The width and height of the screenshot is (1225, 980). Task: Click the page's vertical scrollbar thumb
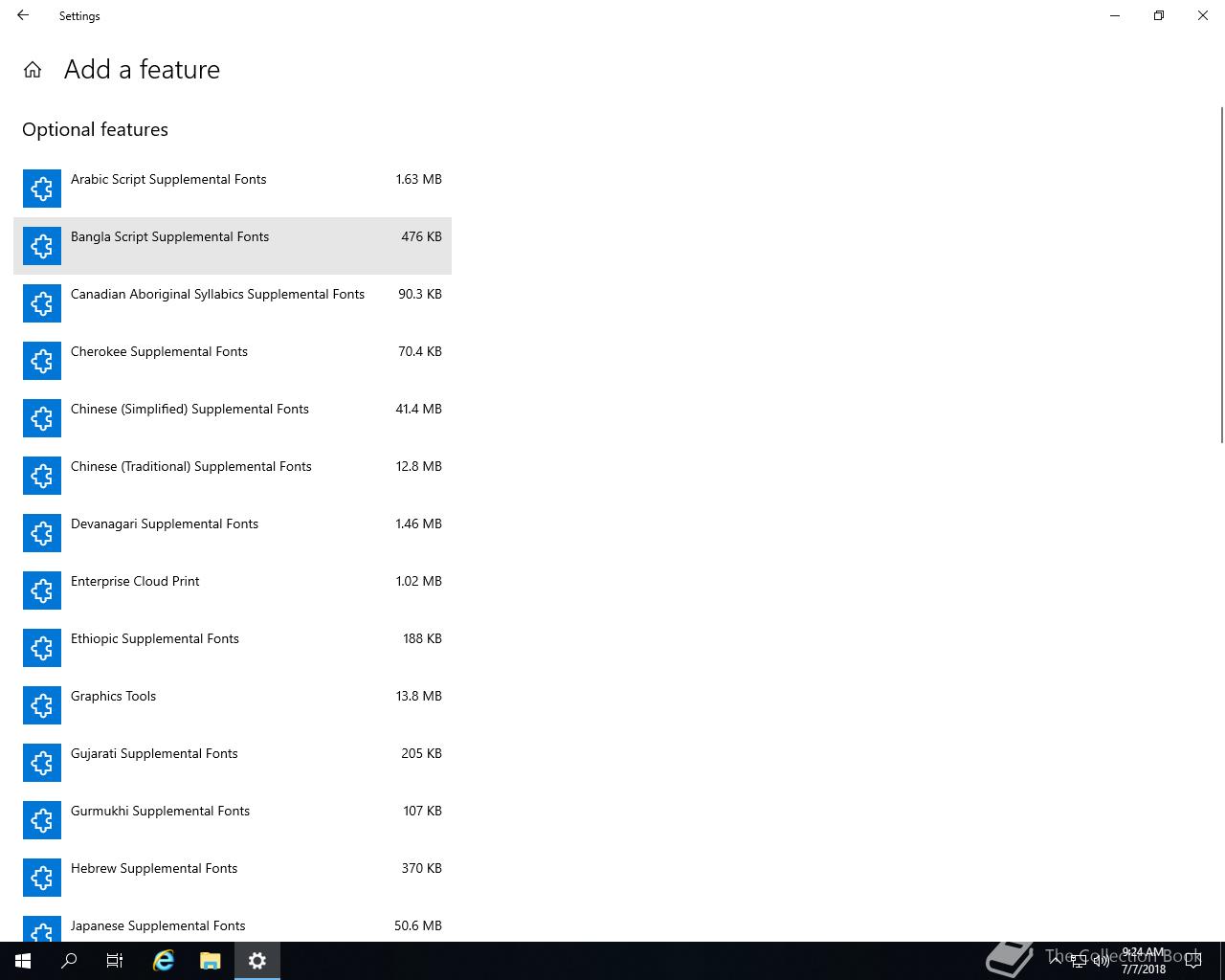tap(1221, 275)
